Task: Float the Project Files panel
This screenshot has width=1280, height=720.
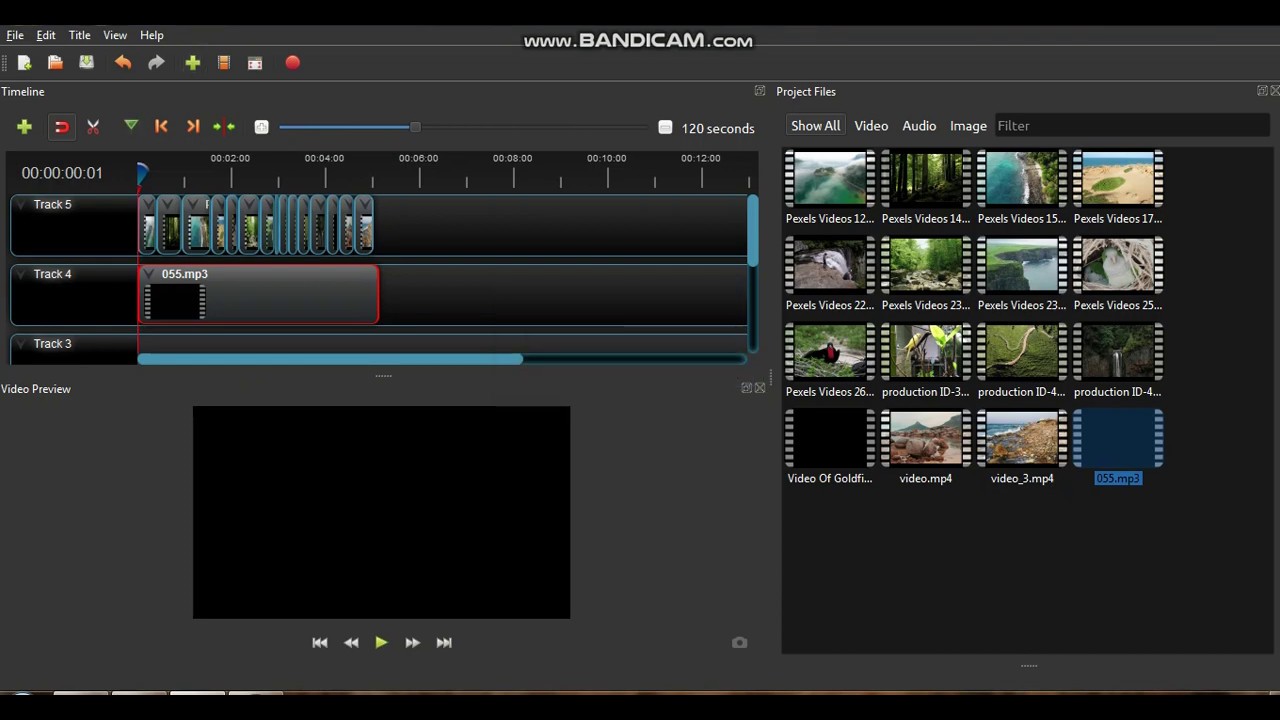Action: [1262, 91]
